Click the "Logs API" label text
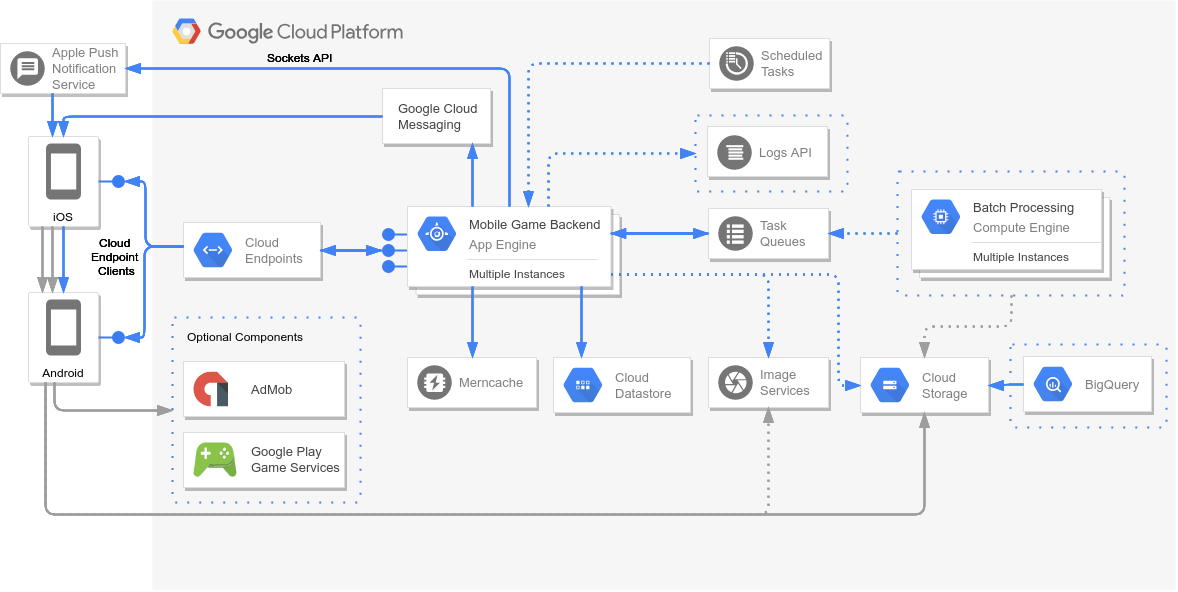 (x=785, y=153)
